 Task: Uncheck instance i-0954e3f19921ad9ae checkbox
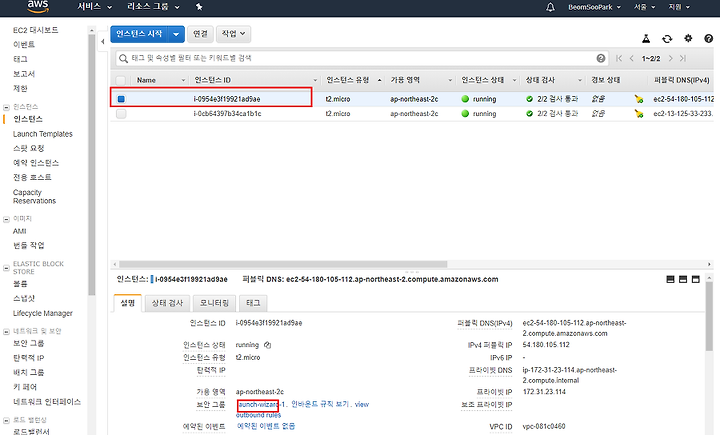(x=121, y=99)
